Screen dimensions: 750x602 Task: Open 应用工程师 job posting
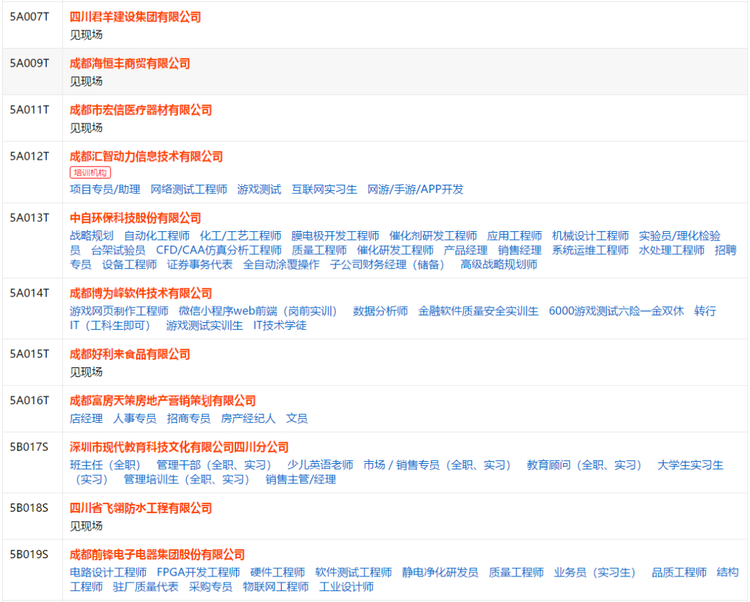coord(515,236)
